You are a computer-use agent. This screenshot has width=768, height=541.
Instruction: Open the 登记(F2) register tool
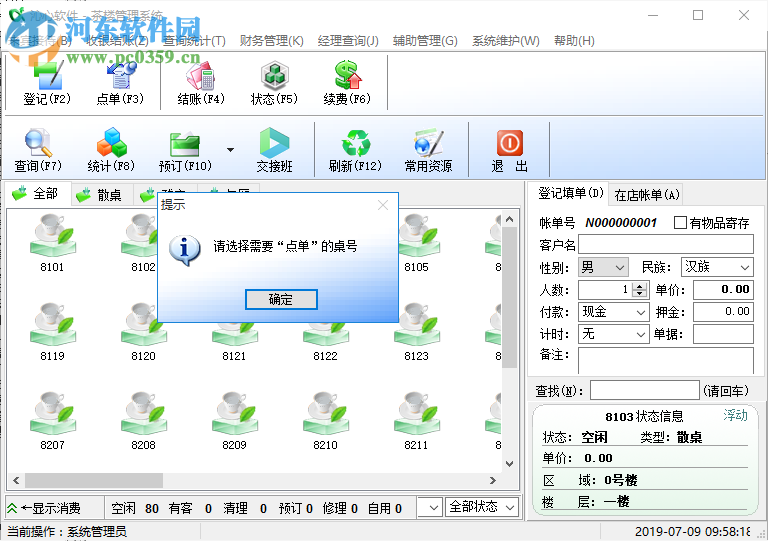[x=47, y=83]
